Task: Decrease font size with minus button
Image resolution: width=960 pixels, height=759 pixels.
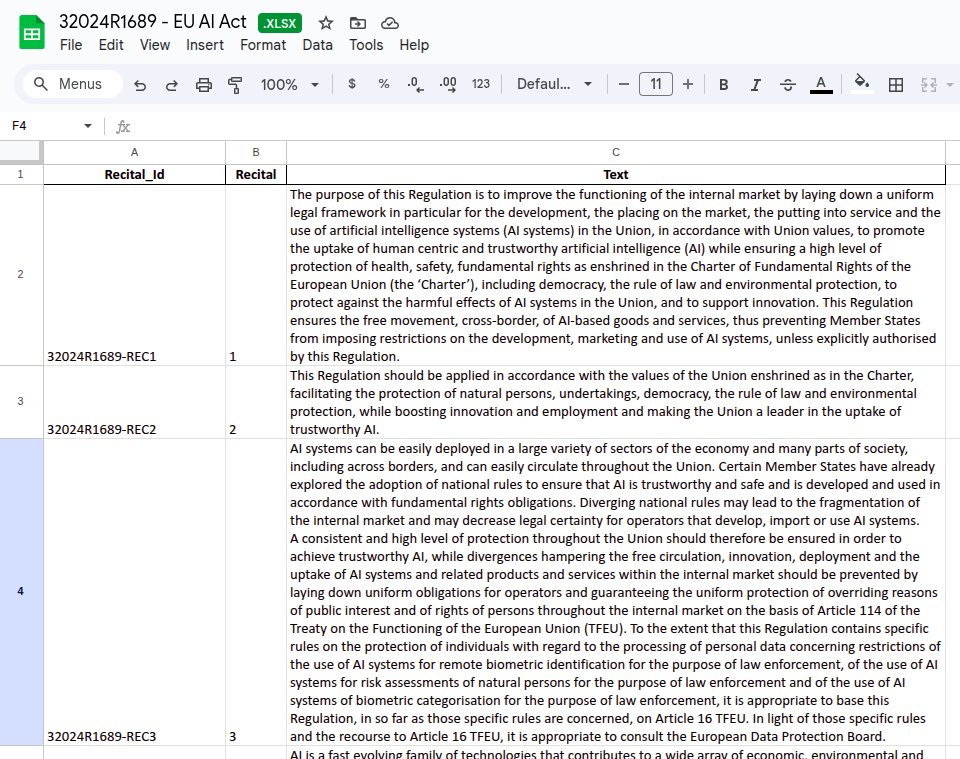Action: tap(624, 84)
